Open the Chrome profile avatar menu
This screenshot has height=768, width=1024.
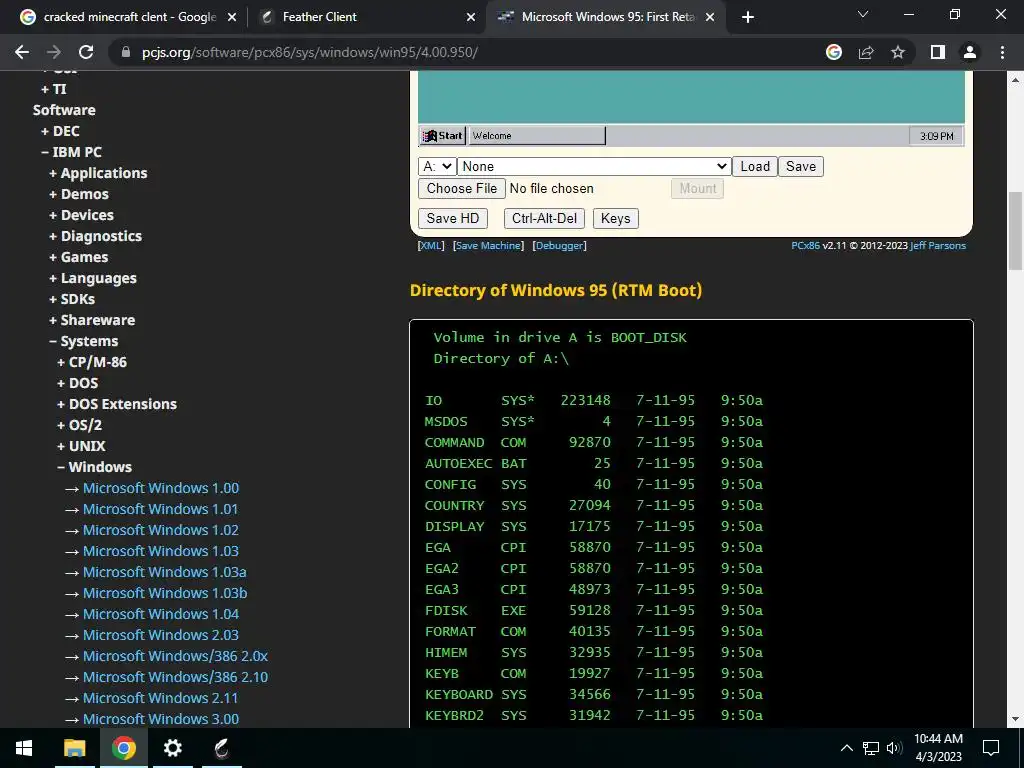coord(970,52)
